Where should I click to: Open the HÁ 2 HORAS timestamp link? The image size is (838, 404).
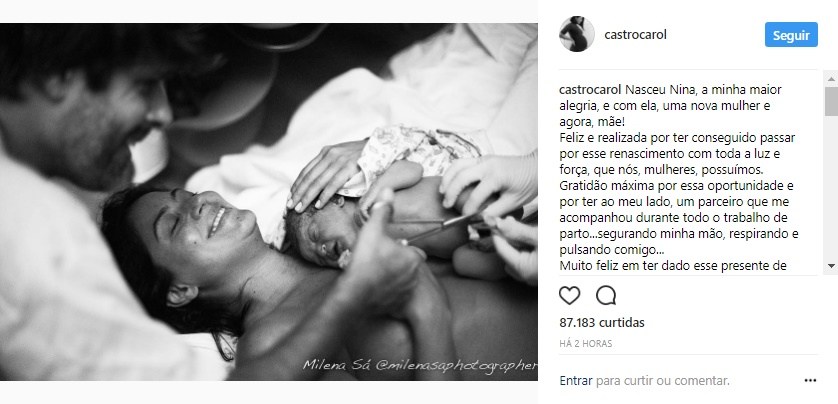586,344
